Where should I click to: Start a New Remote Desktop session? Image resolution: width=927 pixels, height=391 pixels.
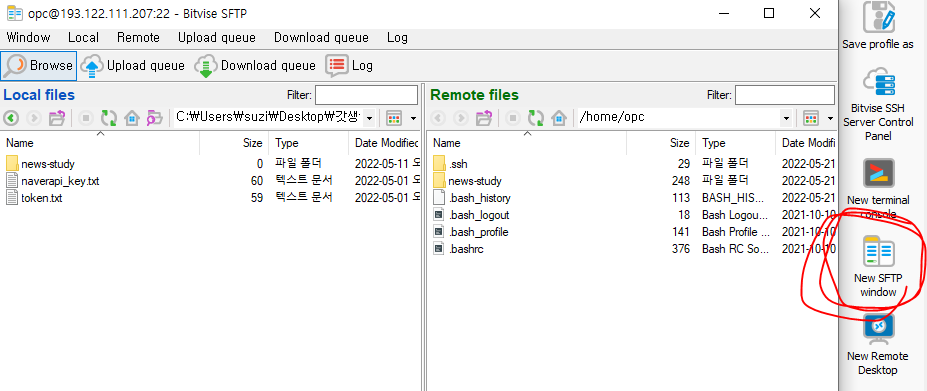coord(878,344)
